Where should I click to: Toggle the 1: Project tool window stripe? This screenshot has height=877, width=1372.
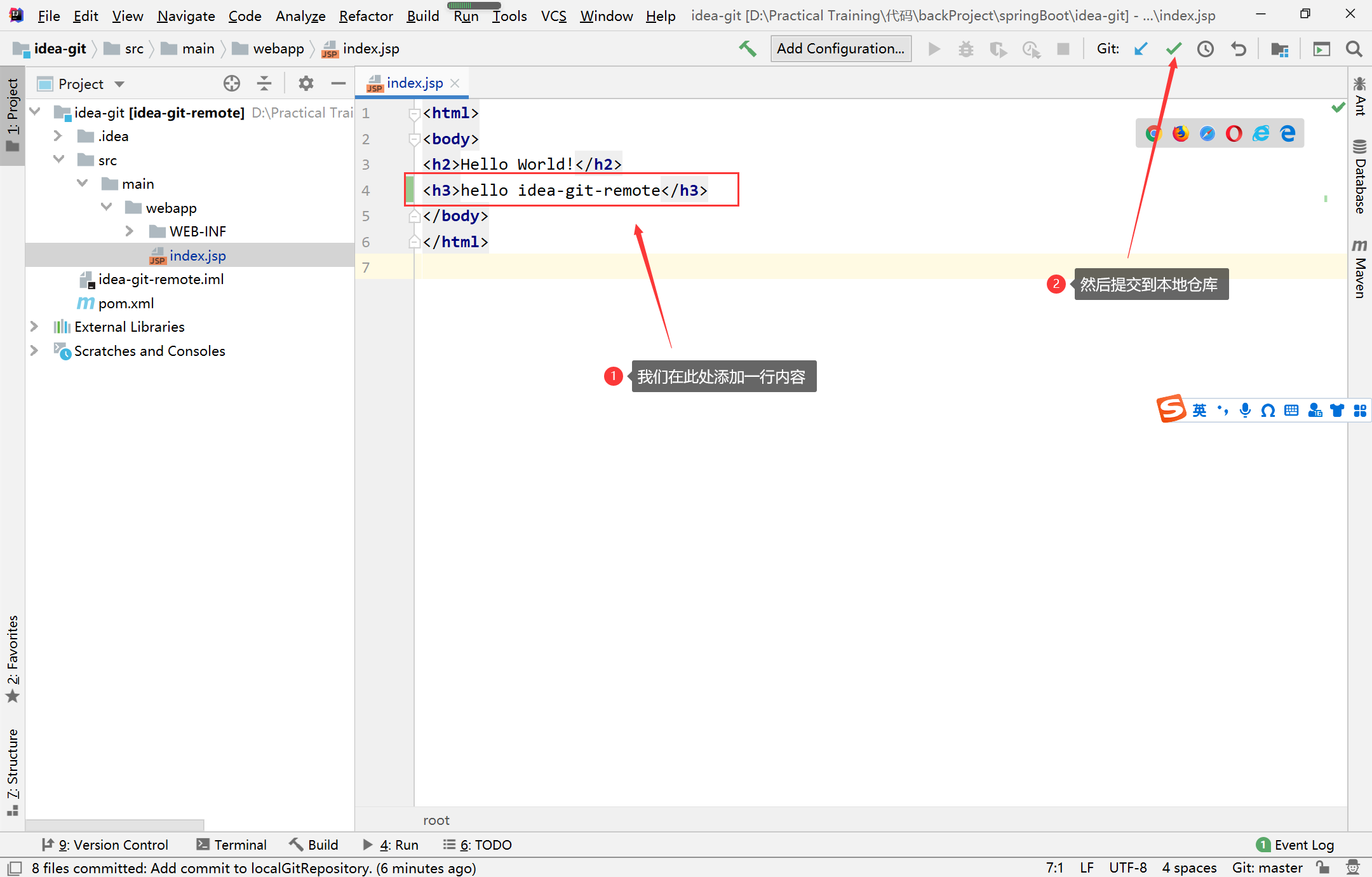tap(13, 116)
